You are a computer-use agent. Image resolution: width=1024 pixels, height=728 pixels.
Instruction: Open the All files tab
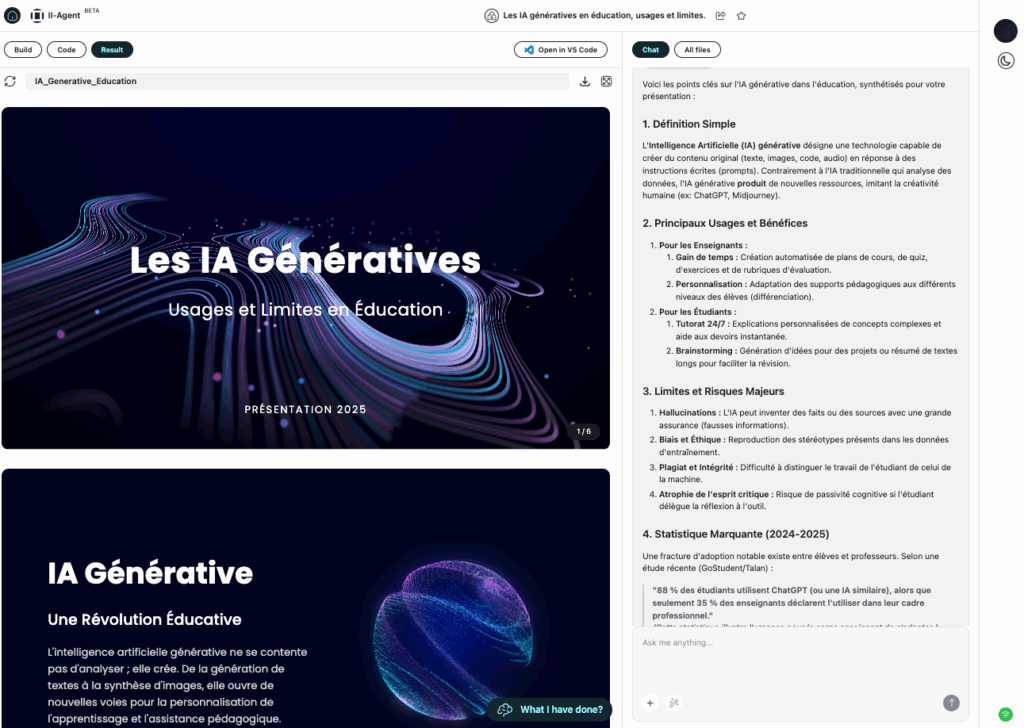[x=697, y=50]
